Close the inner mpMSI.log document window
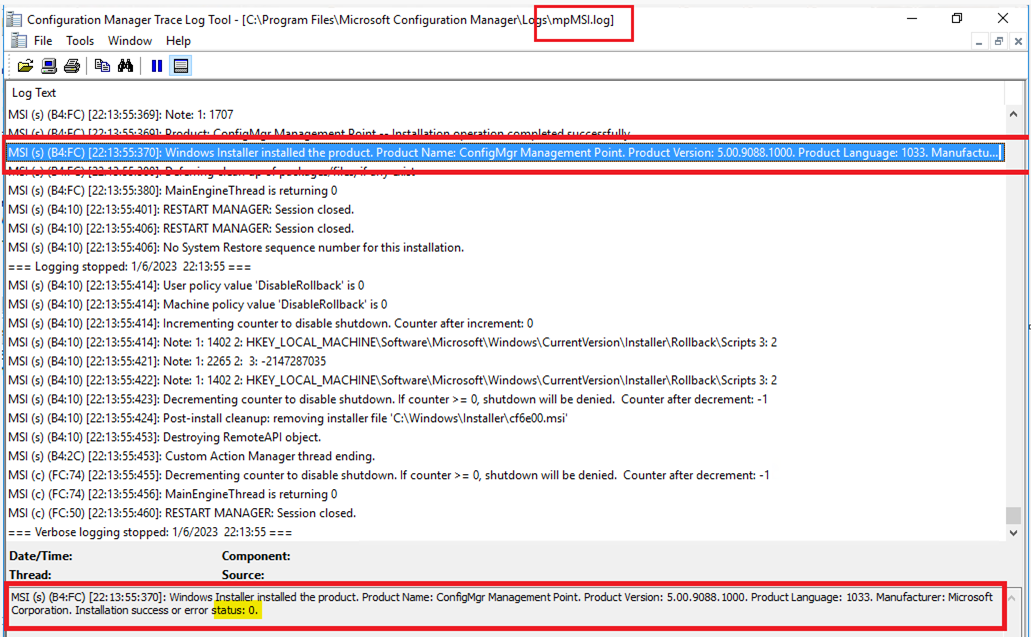The image size is (1031, 637). [1019, 41]
